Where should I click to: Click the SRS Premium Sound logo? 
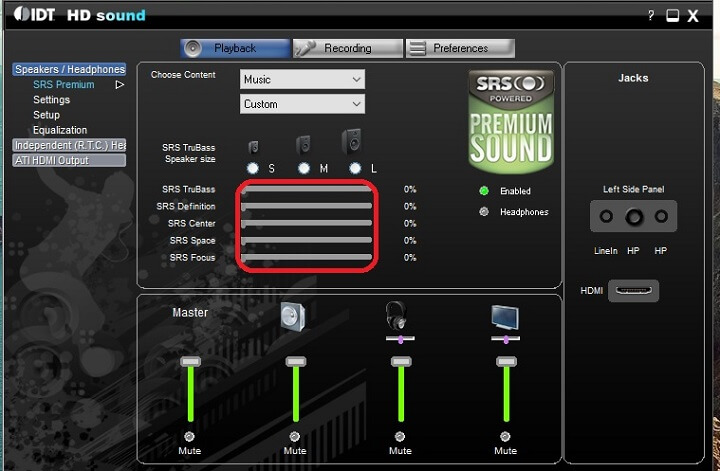point(511,120)
